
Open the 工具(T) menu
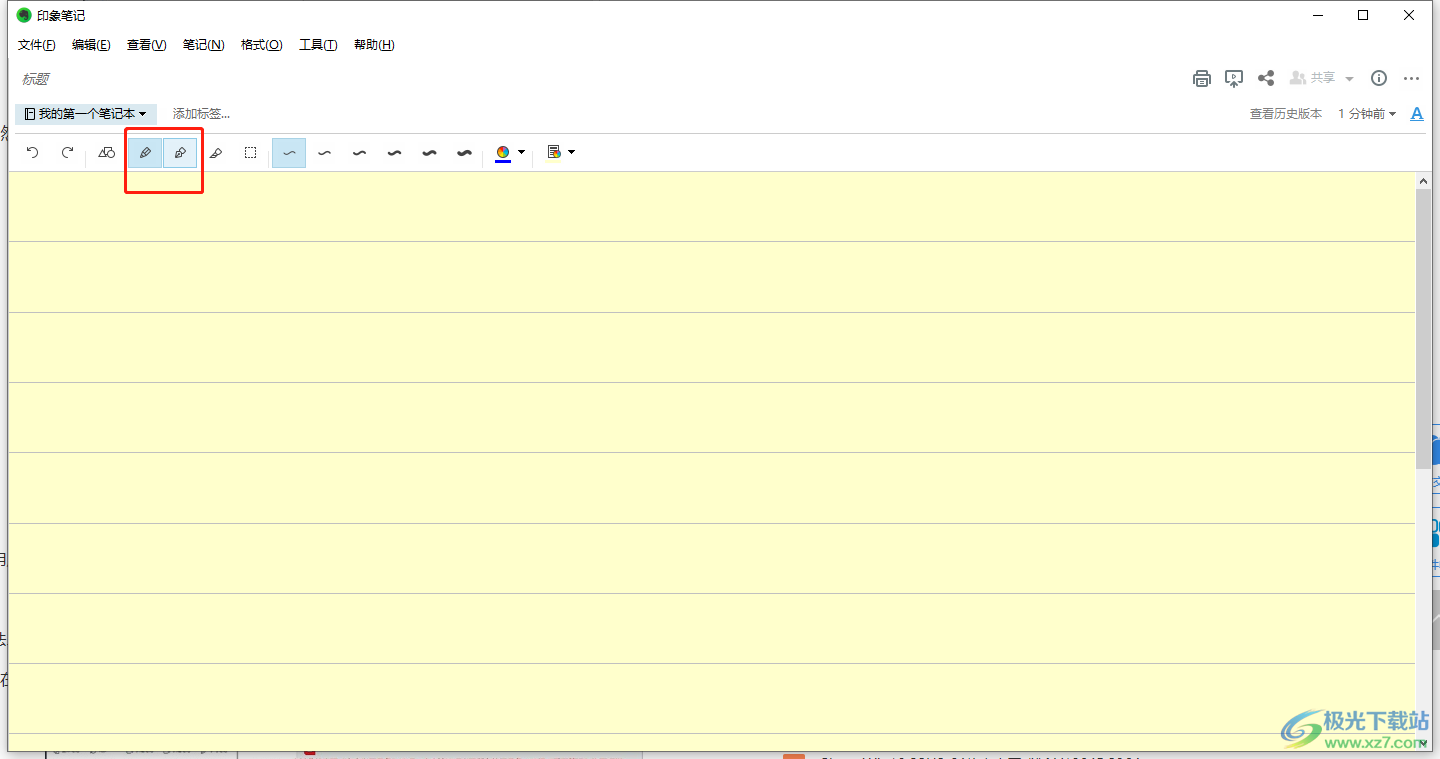coord(318,45)
